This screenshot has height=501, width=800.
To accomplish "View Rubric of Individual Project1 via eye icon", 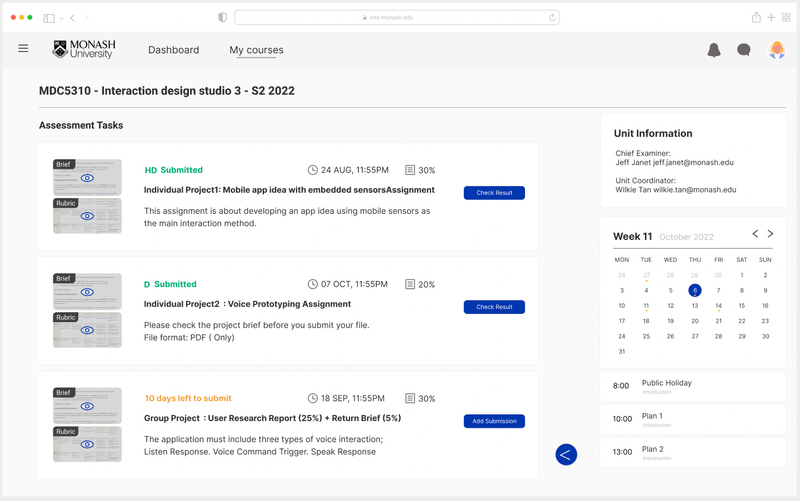I will pyautogui.click(x=87, y=216).
